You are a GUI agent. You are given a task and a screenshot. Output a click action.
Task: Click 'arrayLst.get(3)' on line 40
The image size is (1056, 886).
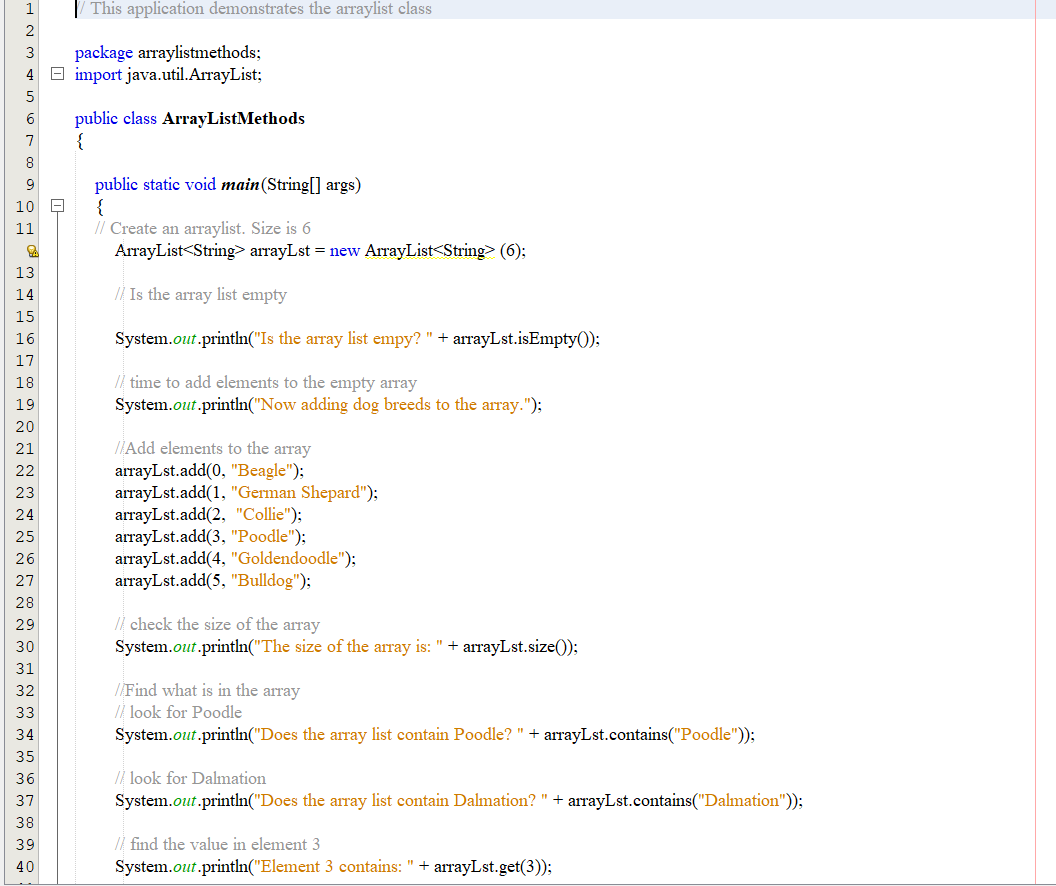pos(490,866)
